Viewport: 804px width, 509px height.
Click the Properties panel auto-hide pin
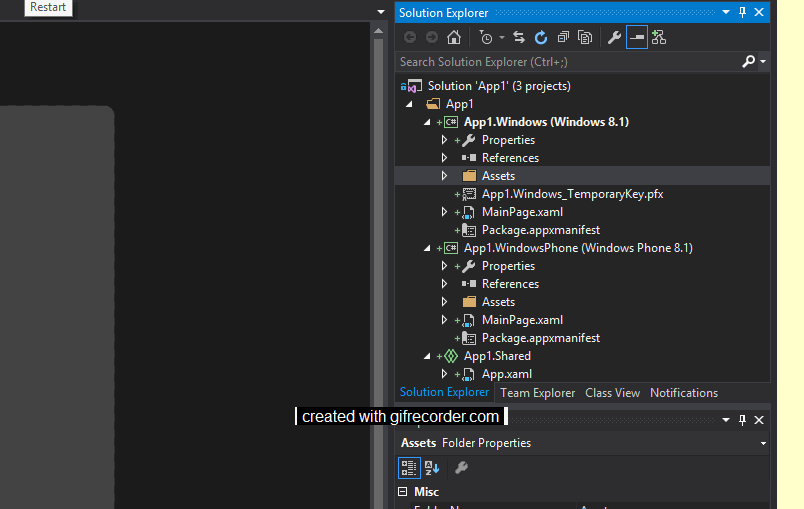click(x=742, y=420)
